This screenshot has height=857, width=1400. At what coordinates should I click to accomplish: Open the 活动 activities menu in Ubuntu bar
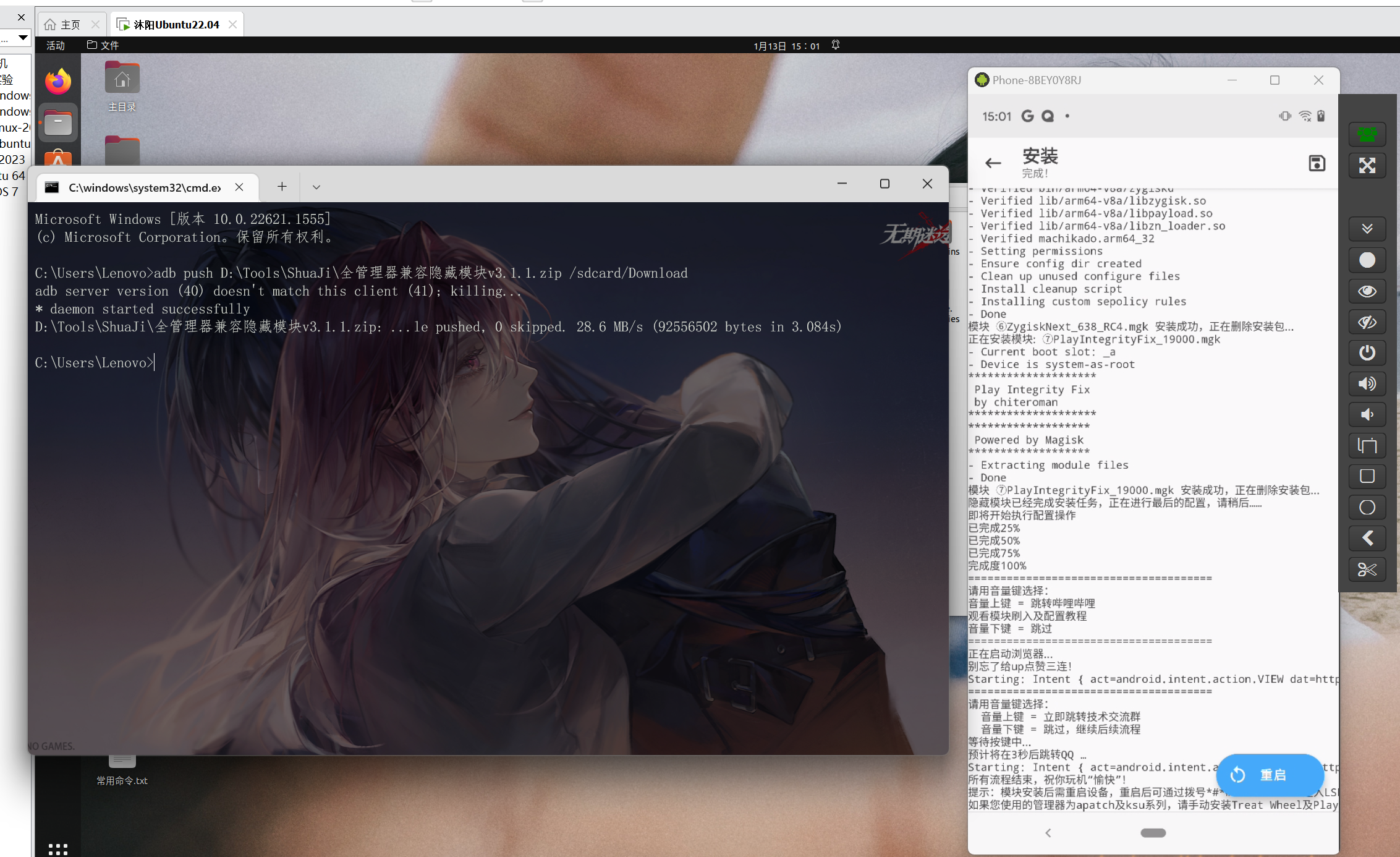(56, 46)
